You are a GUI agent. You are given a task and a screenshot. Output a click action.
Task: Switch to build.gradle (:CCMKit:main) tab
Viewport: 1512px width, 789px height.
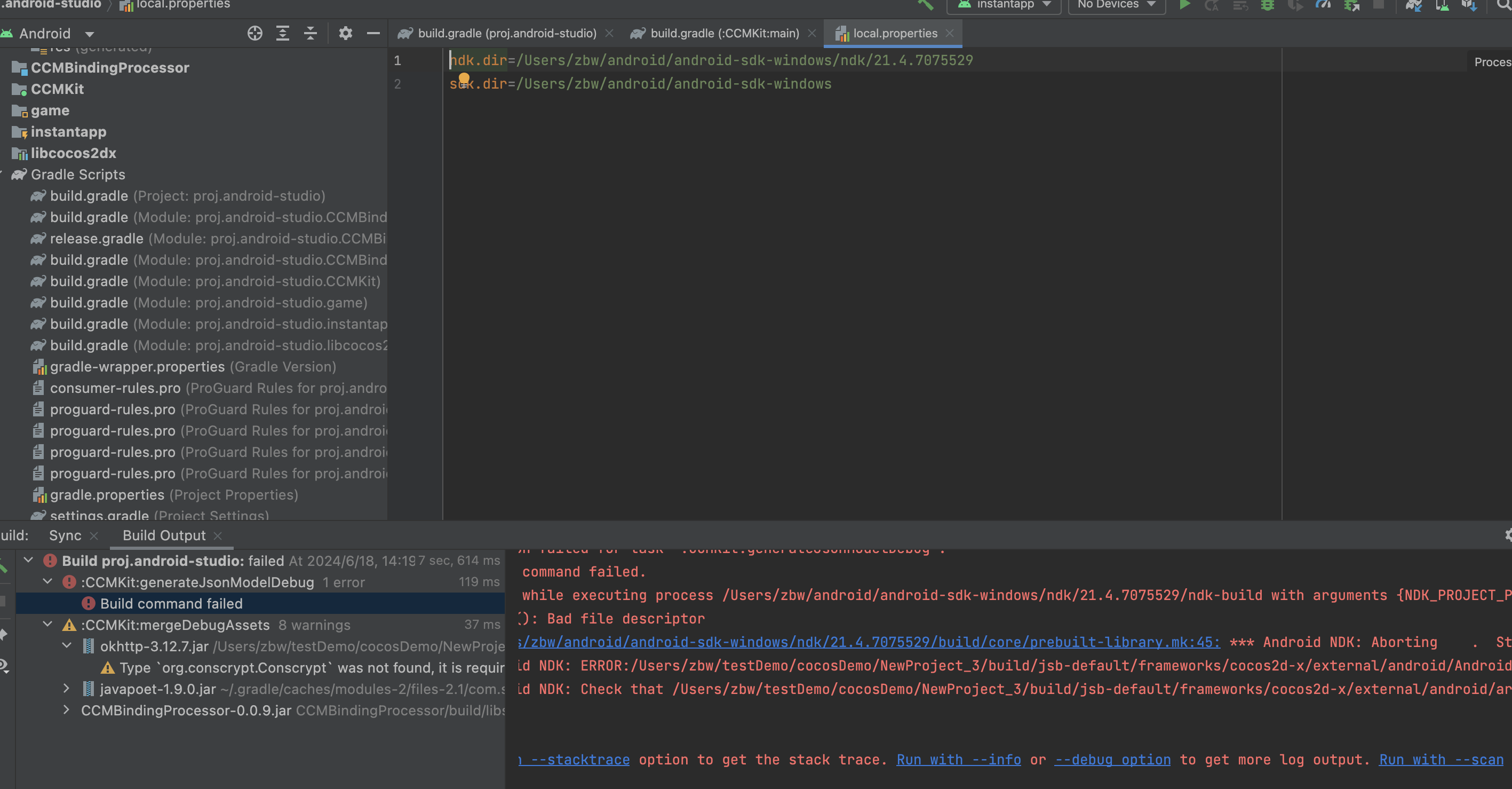coord(725,34)
